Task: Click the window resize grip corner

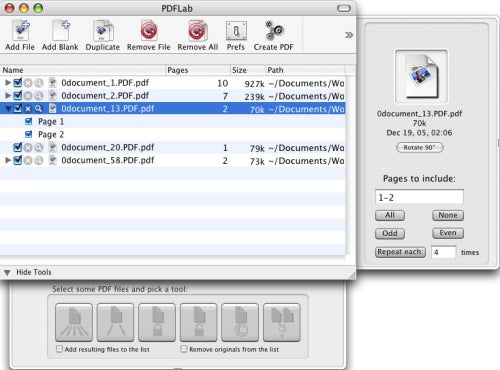Action: [x=352, y=275]
